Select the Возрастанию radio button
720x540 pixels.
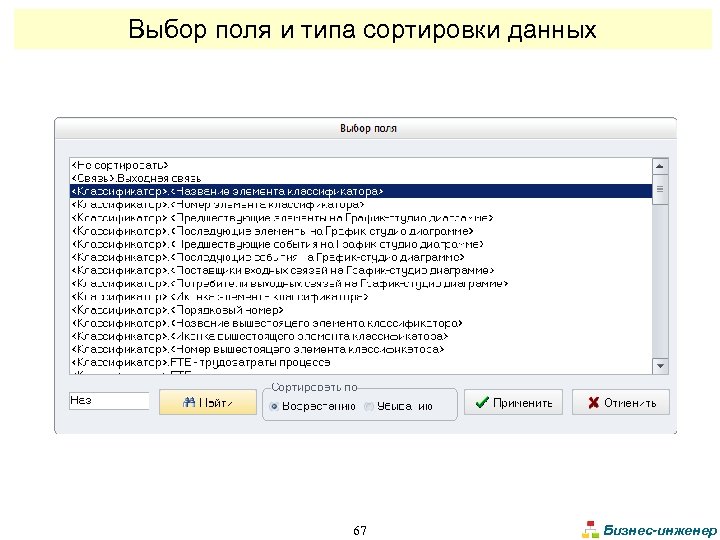(x=274, y=406)
